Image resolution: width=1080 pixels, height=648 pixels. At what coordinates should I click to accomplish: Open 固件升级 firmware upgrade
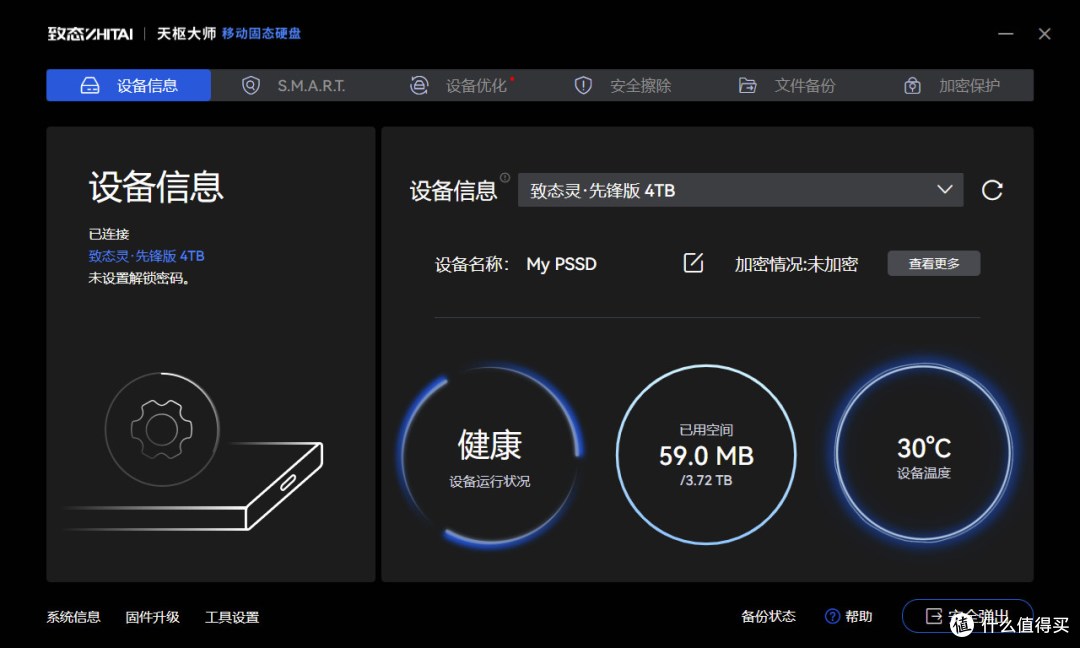(x=153, y=617)
